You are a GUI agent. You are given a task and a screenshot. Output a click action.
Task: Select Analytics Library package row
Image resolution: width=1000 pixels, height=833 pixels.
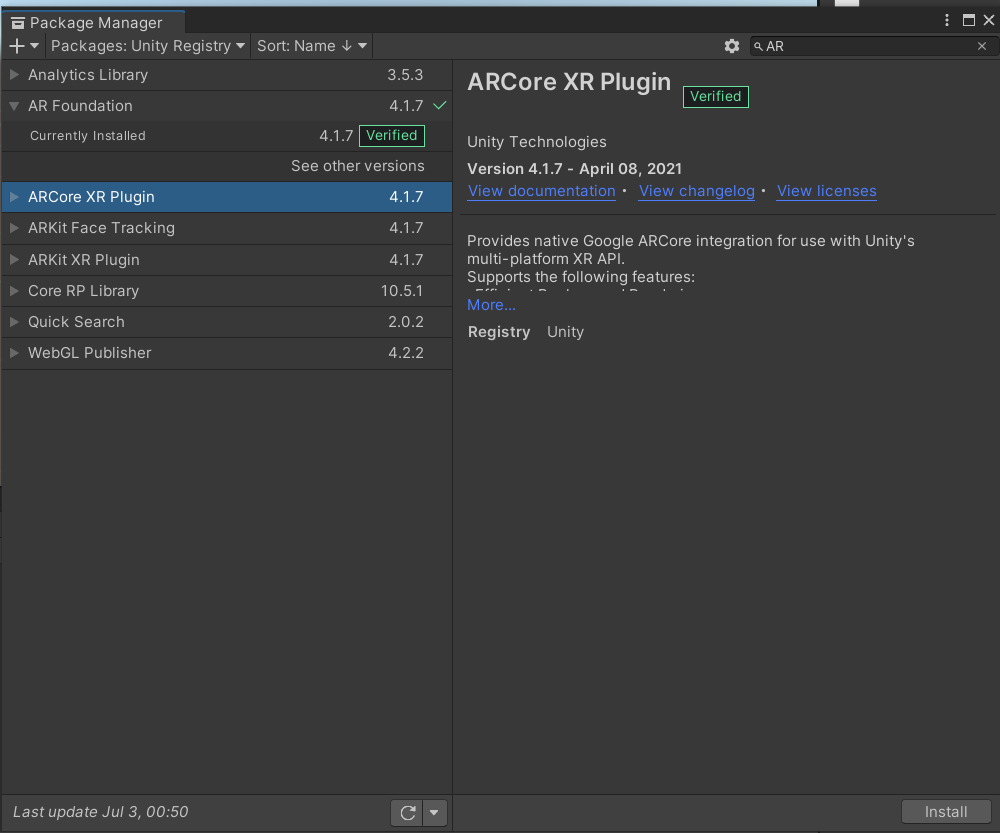227,75
